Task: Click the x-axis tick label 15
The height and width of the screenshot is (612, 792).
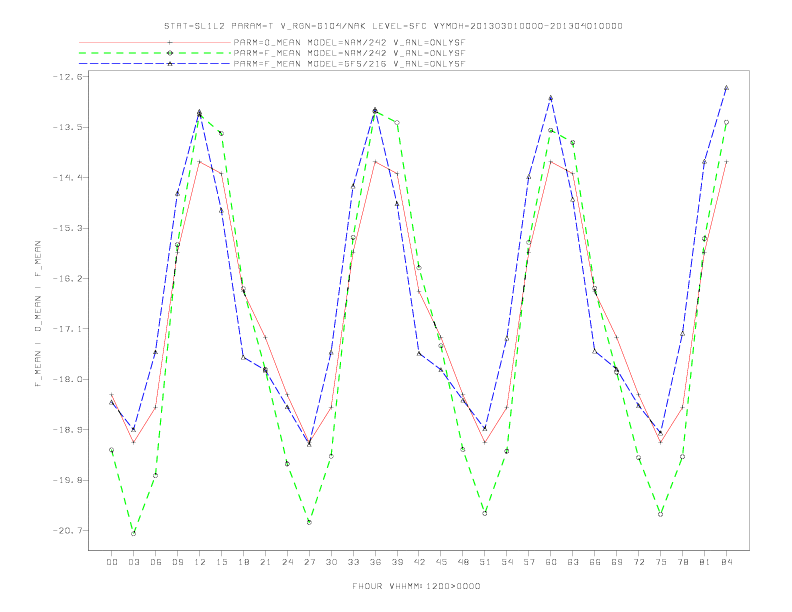Action: [221, 562]
